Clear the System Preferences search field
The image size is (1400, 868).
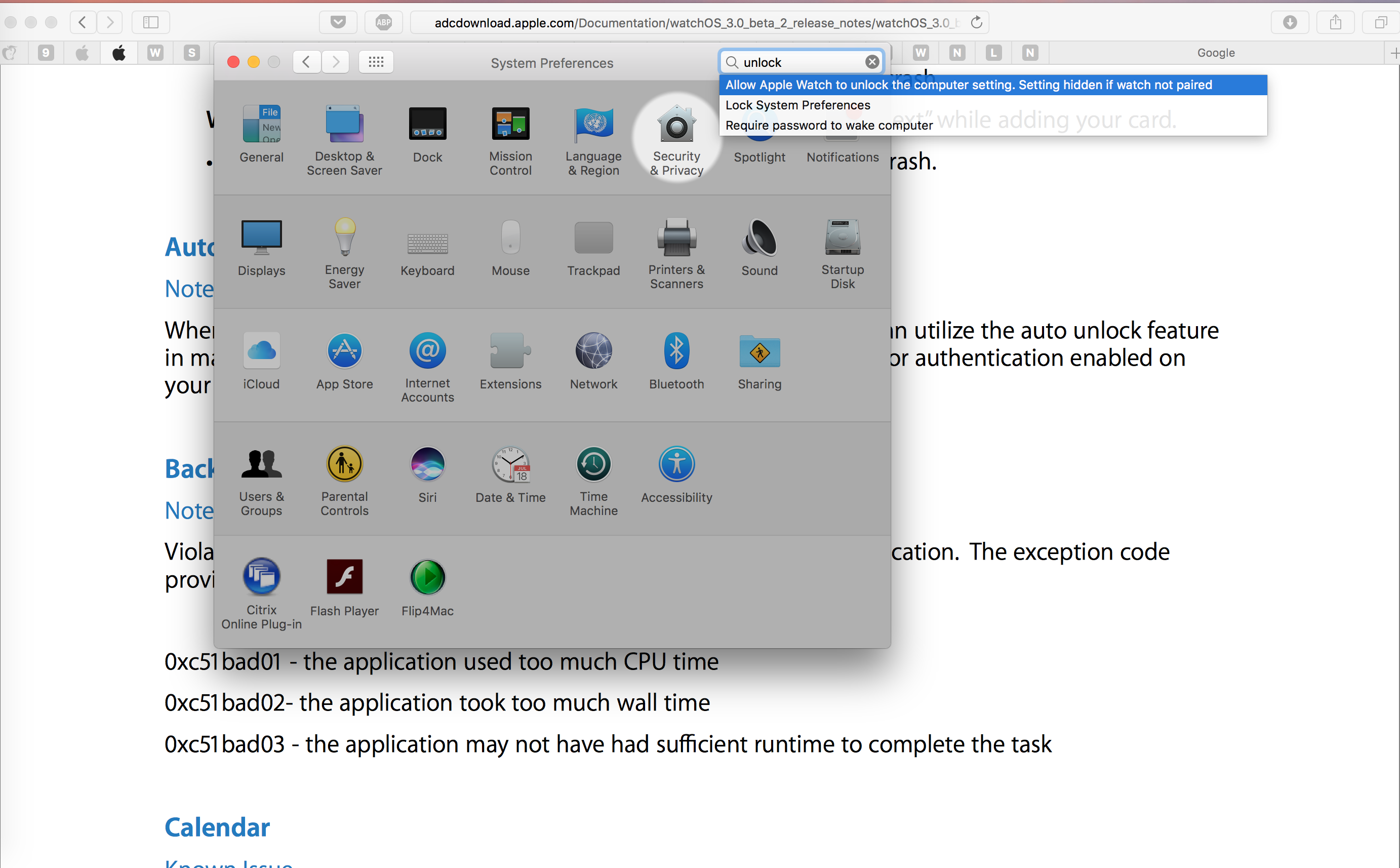872,62
